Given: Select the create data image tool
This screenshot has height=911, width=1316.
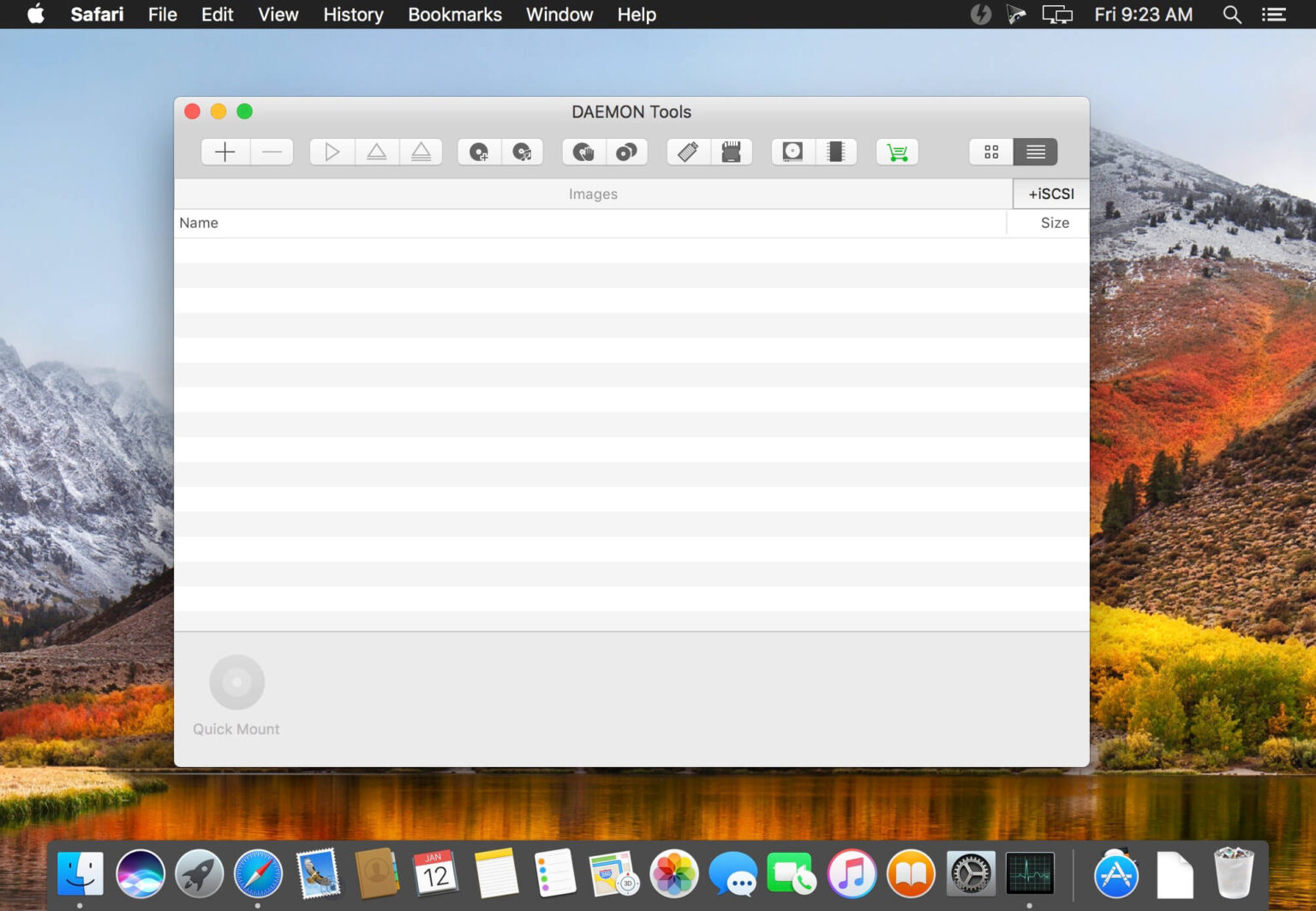Looking at the screenshot, I should pos(480,152).
